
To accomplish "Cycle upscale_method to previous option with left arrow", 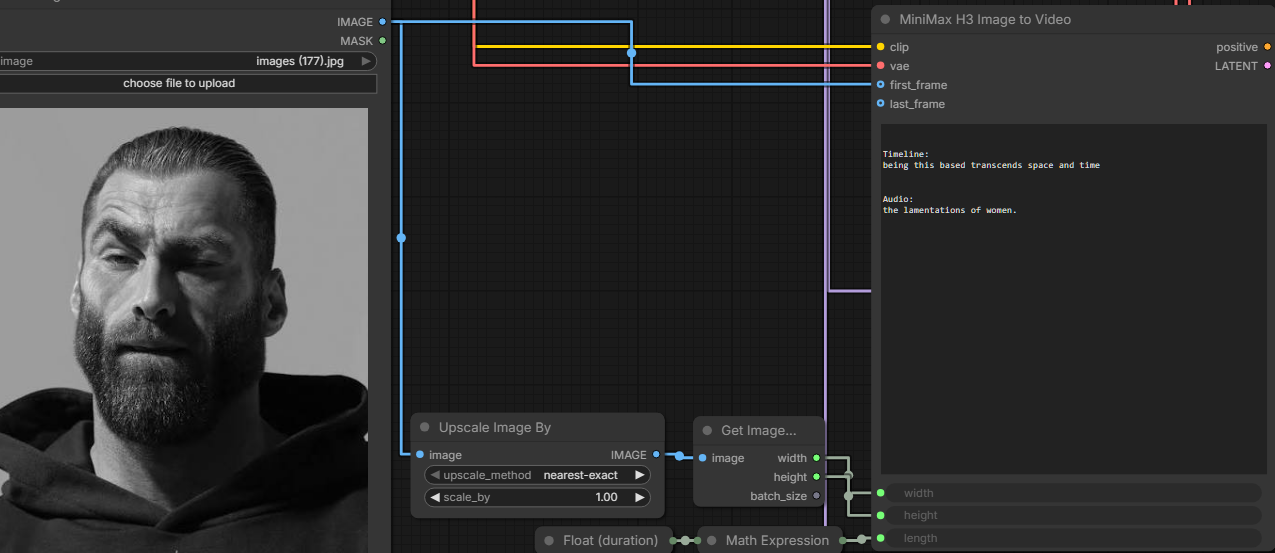I will click(435, 475).
